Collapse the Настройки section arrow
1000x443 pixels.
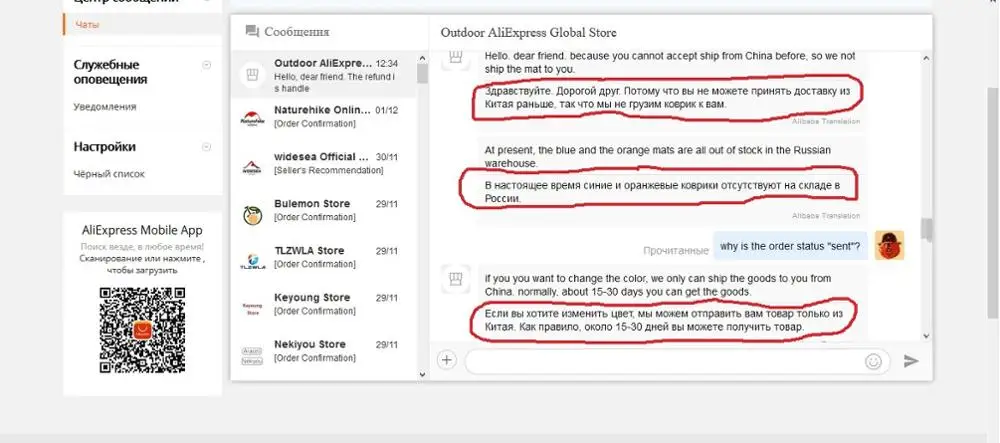click(206, 147)
